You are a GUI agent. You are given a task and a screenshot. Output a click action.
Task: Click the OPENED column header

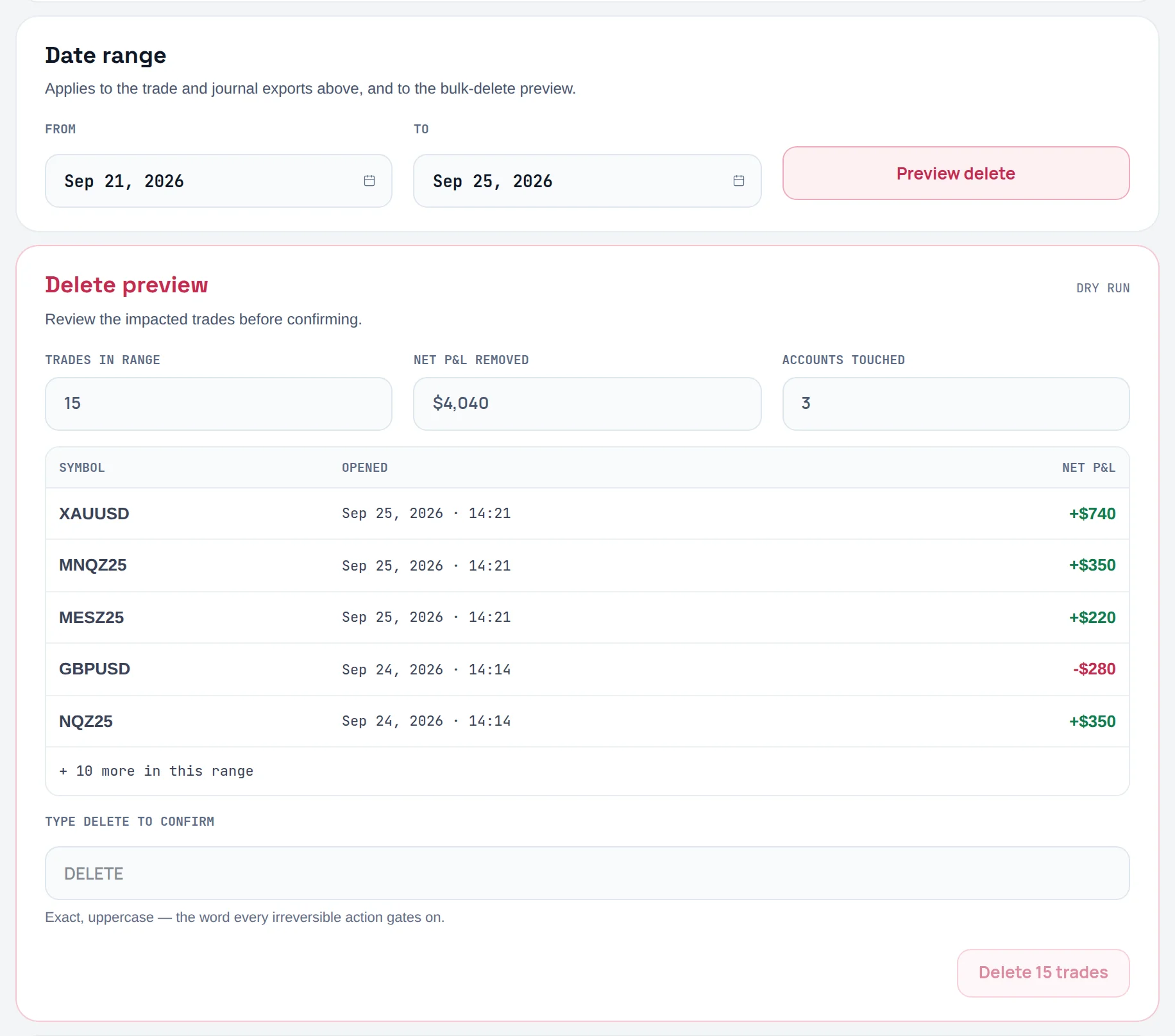coord(365,467)
